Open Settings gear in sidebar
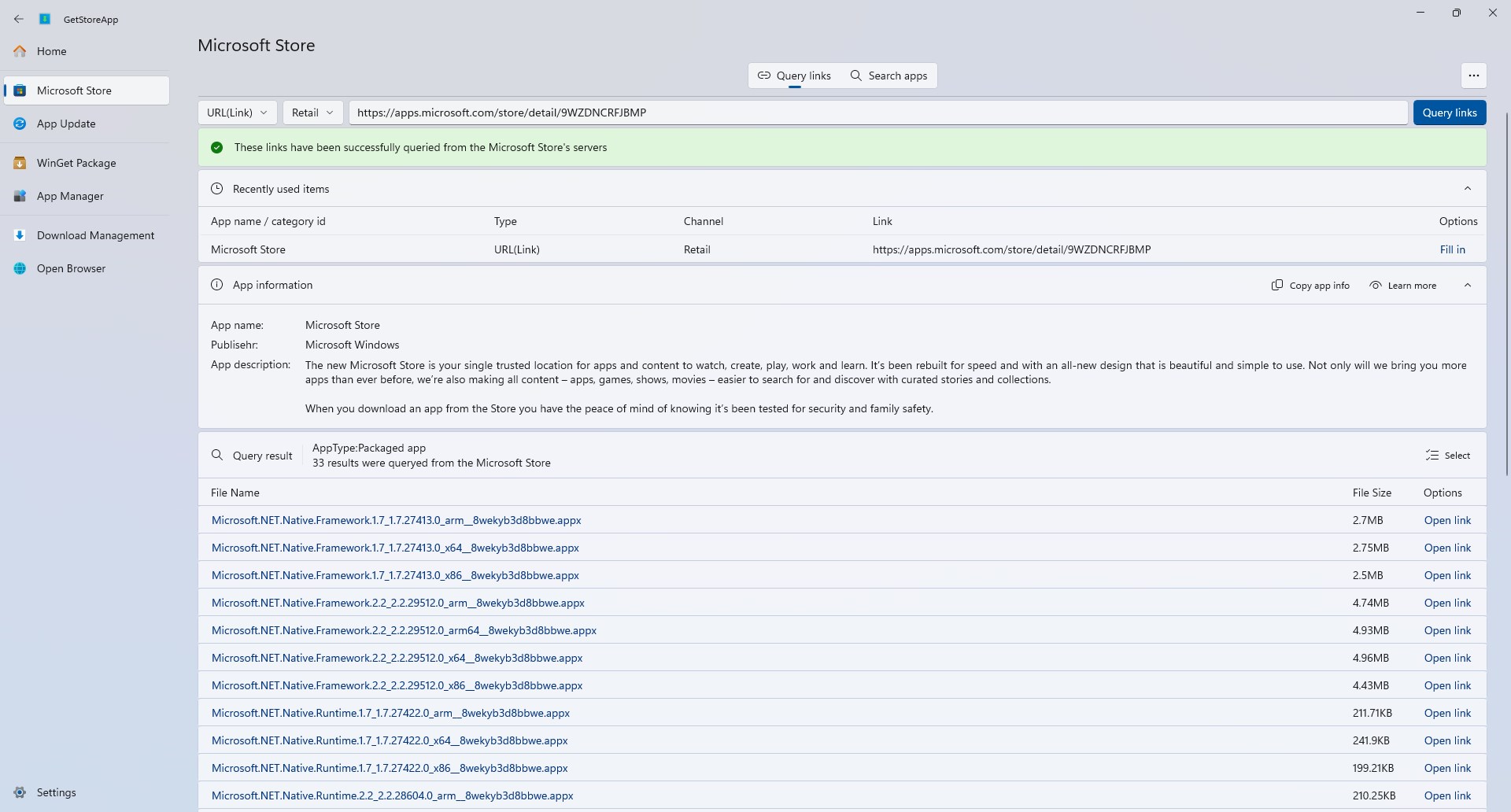 point(20,792)
